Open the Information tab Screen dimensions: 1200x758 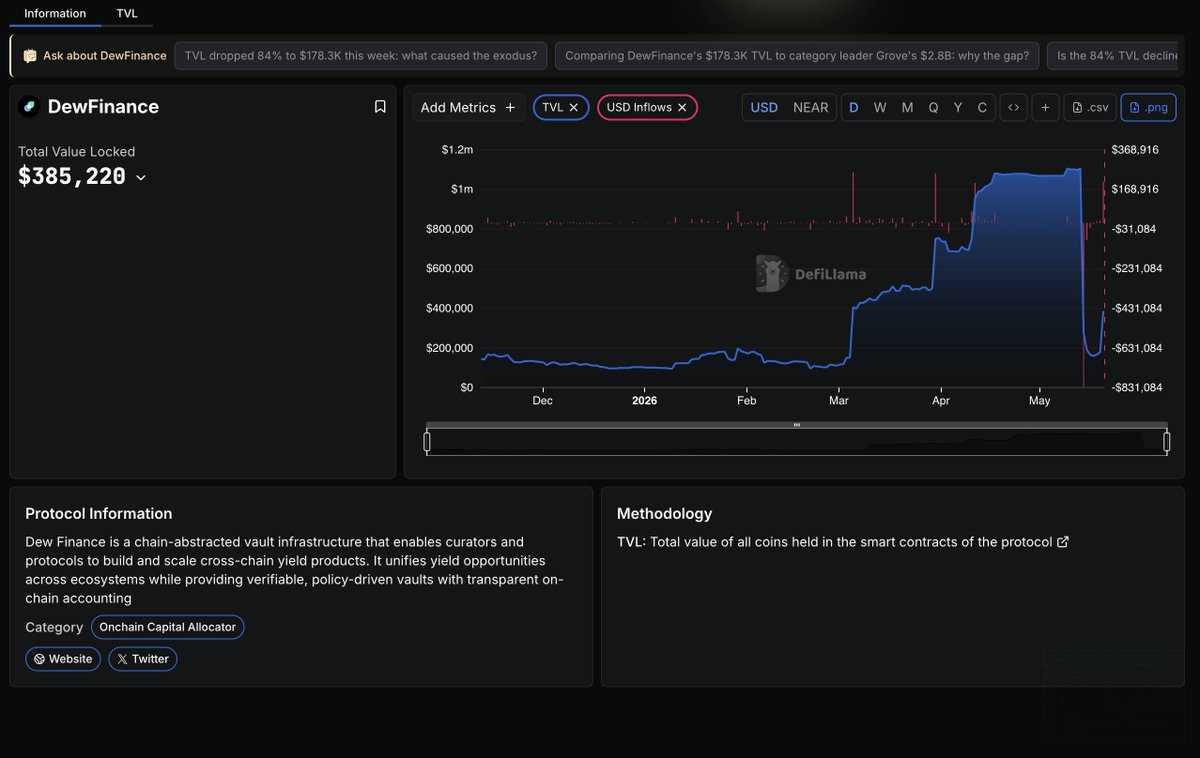coord(55,13)
